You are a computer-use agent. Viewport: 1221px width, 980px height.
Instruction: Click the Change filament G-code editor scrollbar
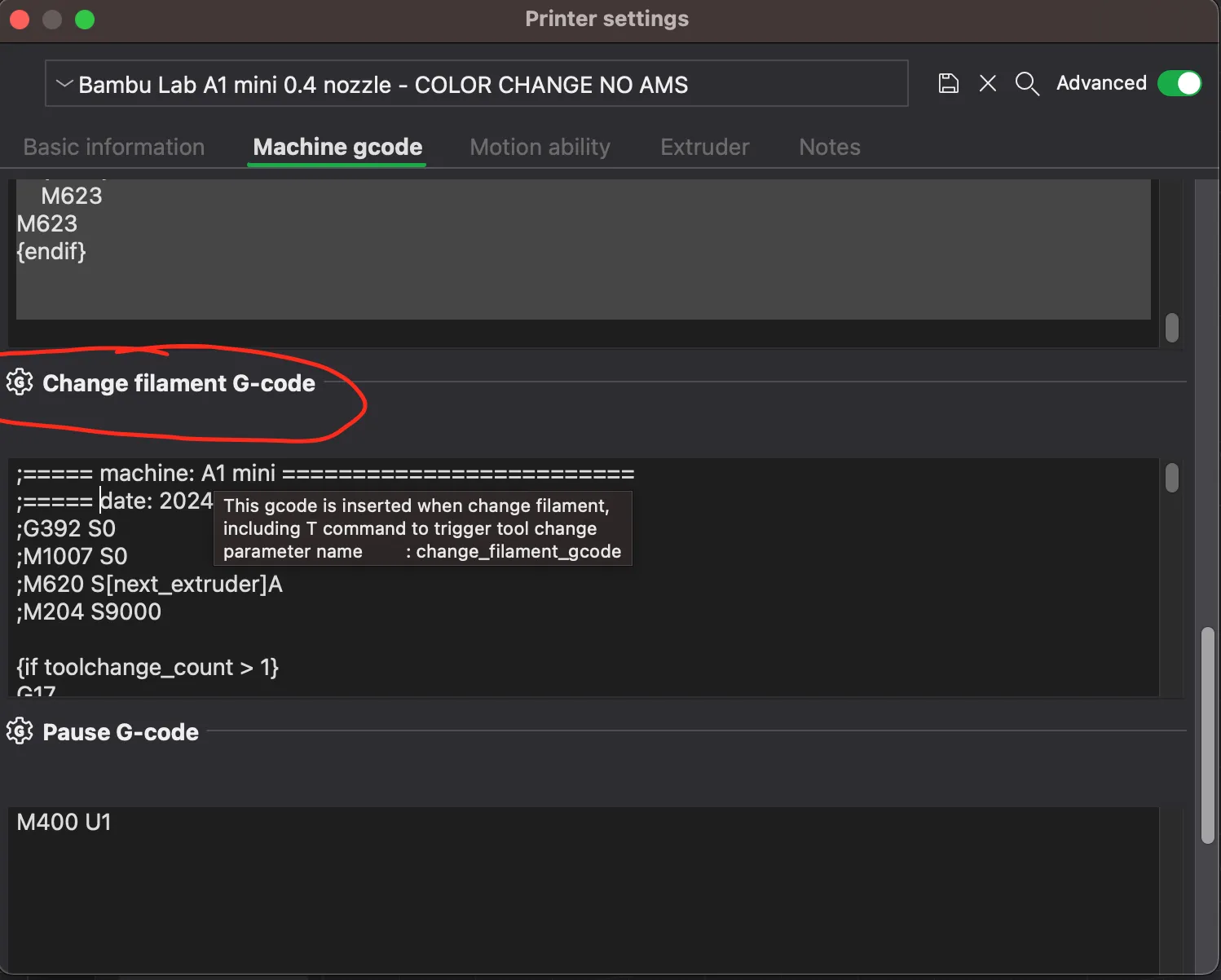point(1172,478)
